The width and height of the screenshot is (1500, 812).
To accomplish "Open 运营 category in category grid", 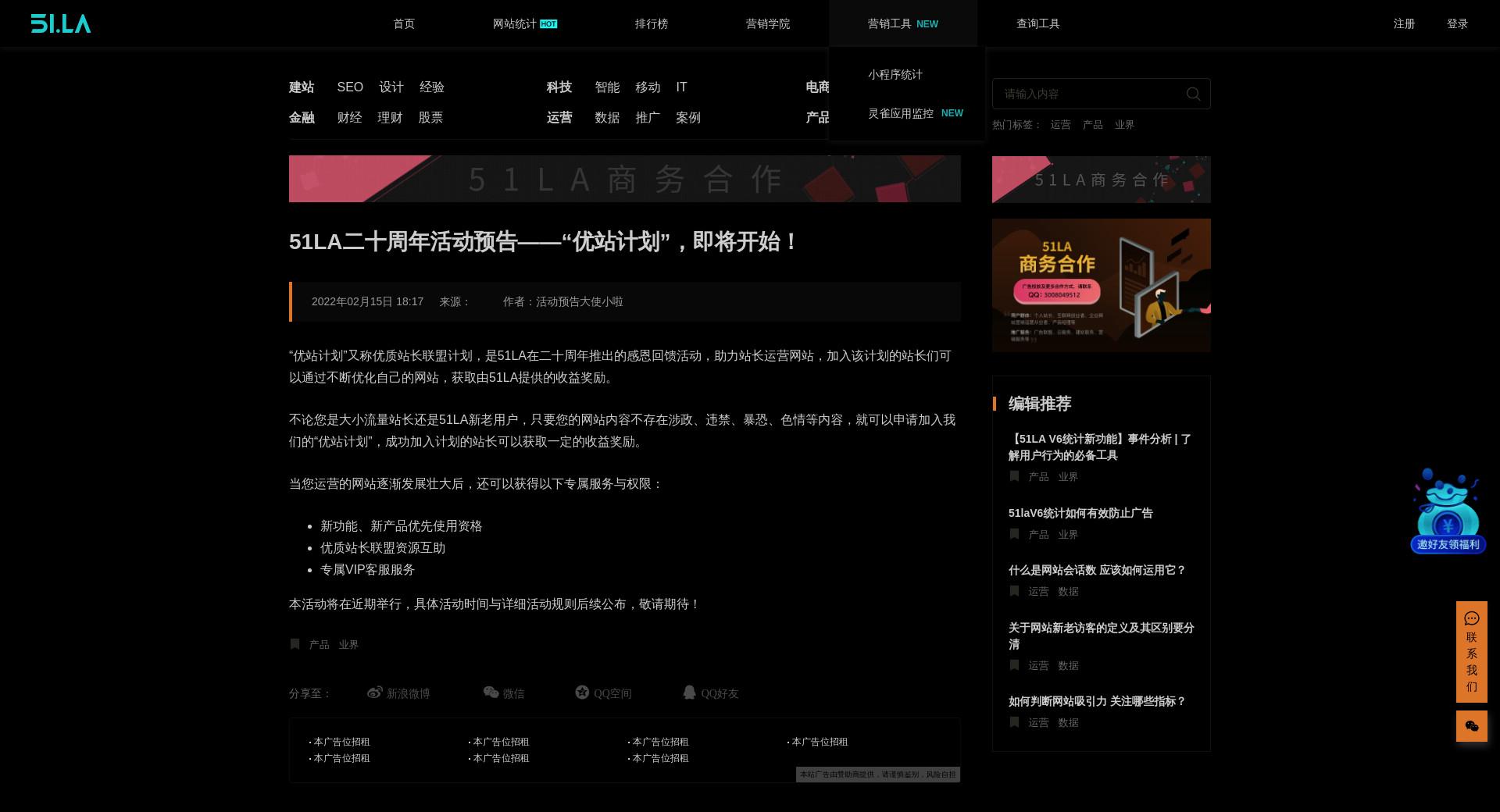I will 559,117.
